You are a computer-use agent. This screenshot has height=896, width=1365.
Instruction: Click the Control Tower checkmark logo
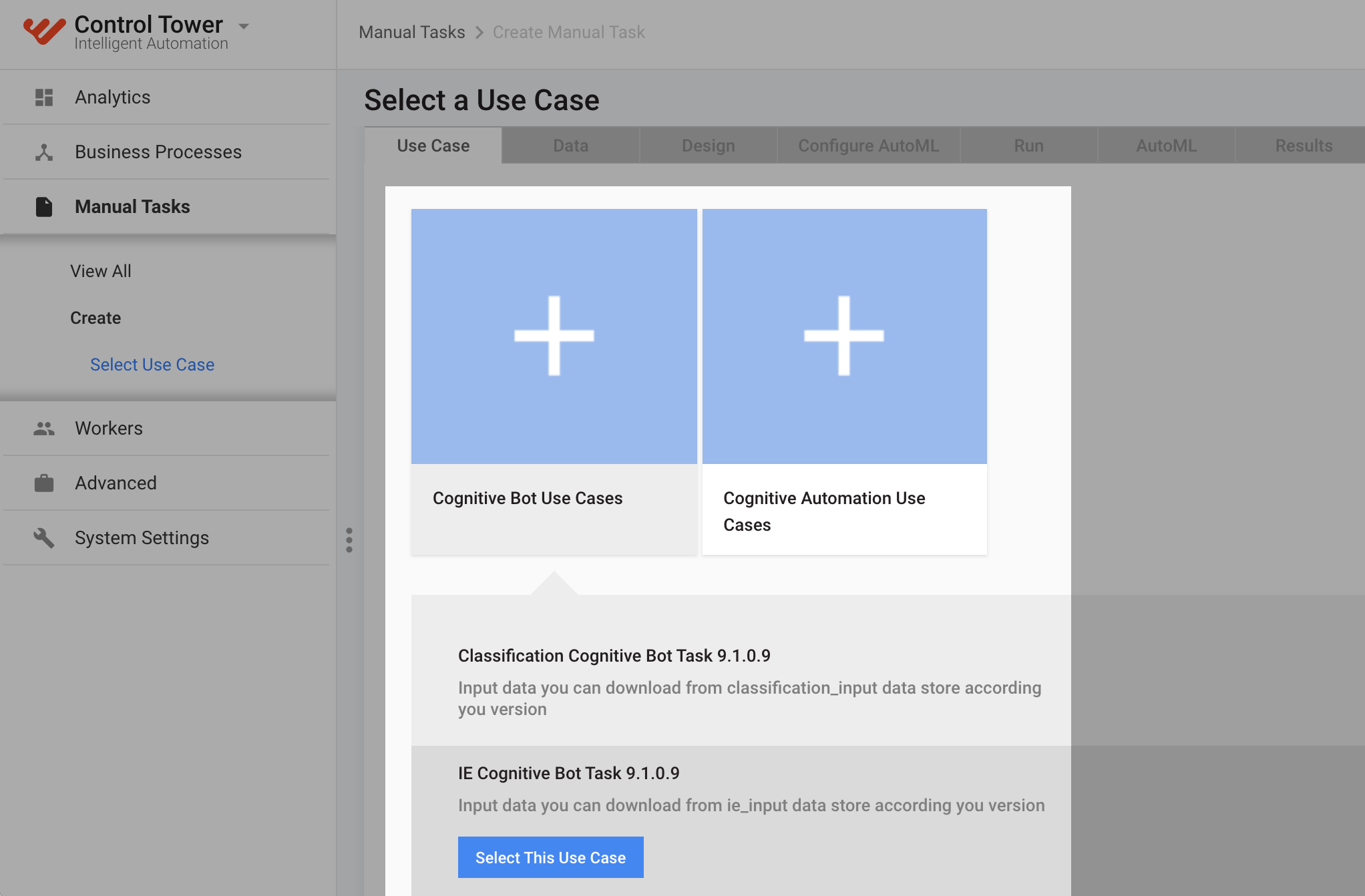(x=44, y=31)
